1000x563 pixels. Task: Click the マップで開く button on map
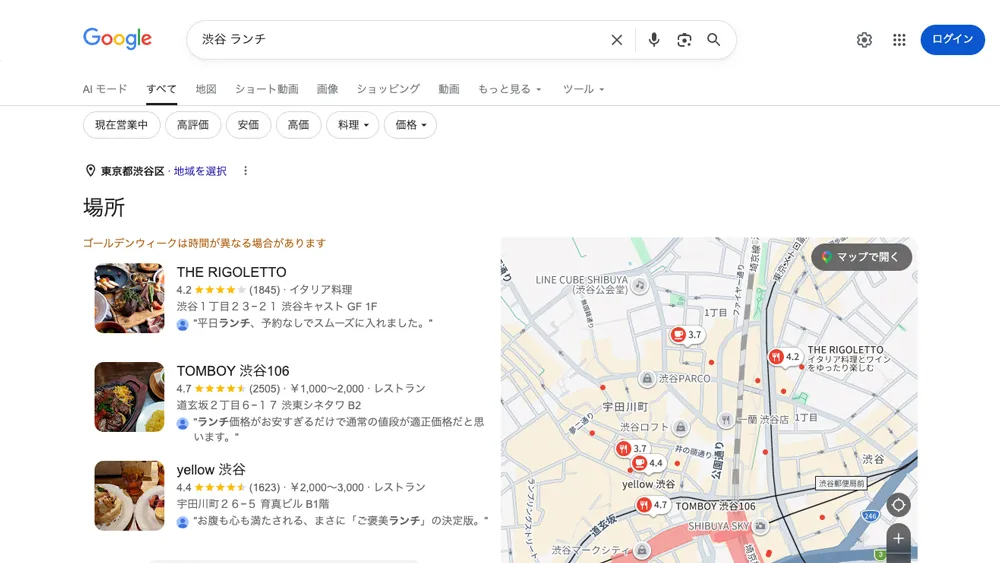point(862,257)
